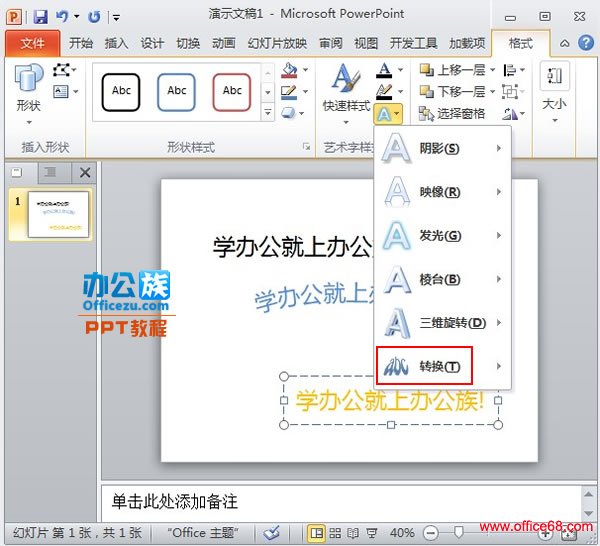
Task: Open the Customize Quick Access Toolbar dropdown
Action: click(117, 17)
